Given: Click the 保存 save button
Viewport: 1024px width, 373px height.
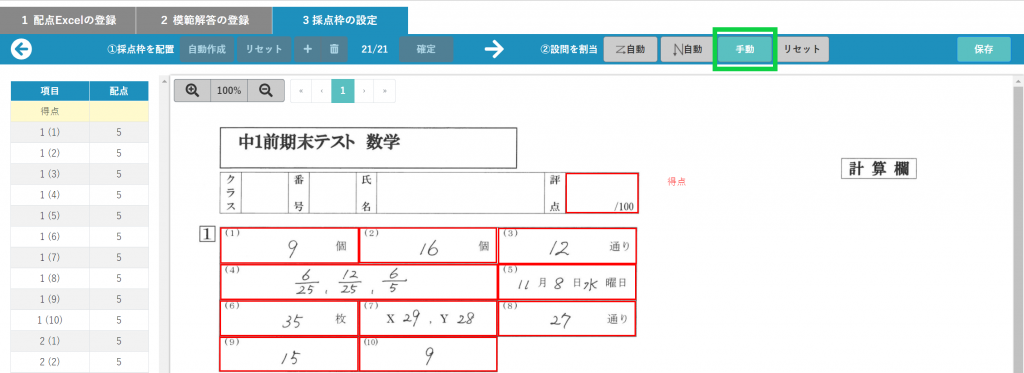Looking at the screenshot, I should [984, 49].
